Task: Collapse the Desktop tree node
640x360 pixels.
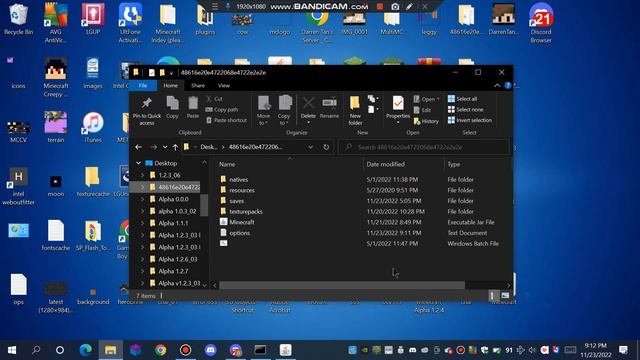Action: [x=139, y=163]
